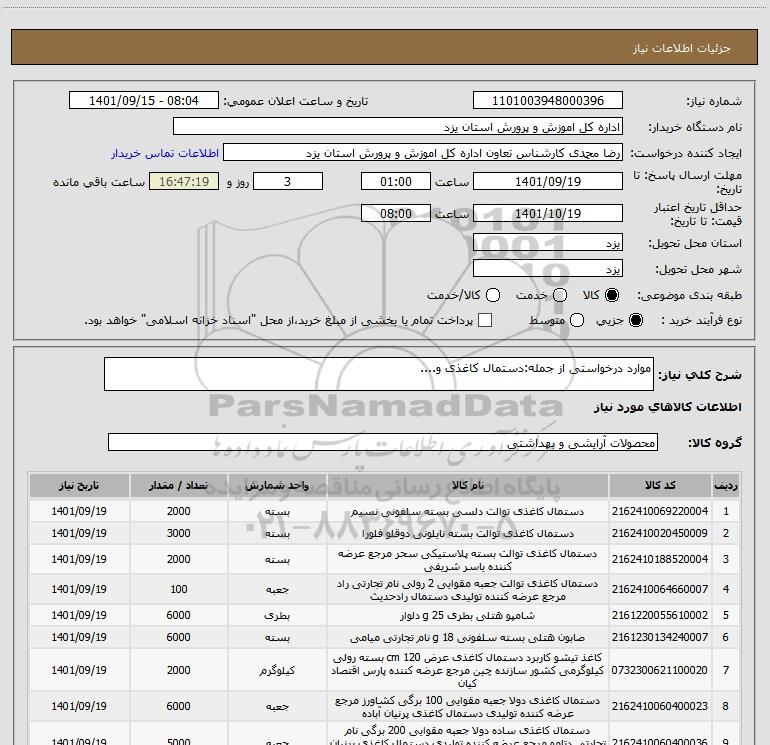This screenshot has width=770, height=745.
Task: Click product code 2161220055610002
Action: coord(660,615)
